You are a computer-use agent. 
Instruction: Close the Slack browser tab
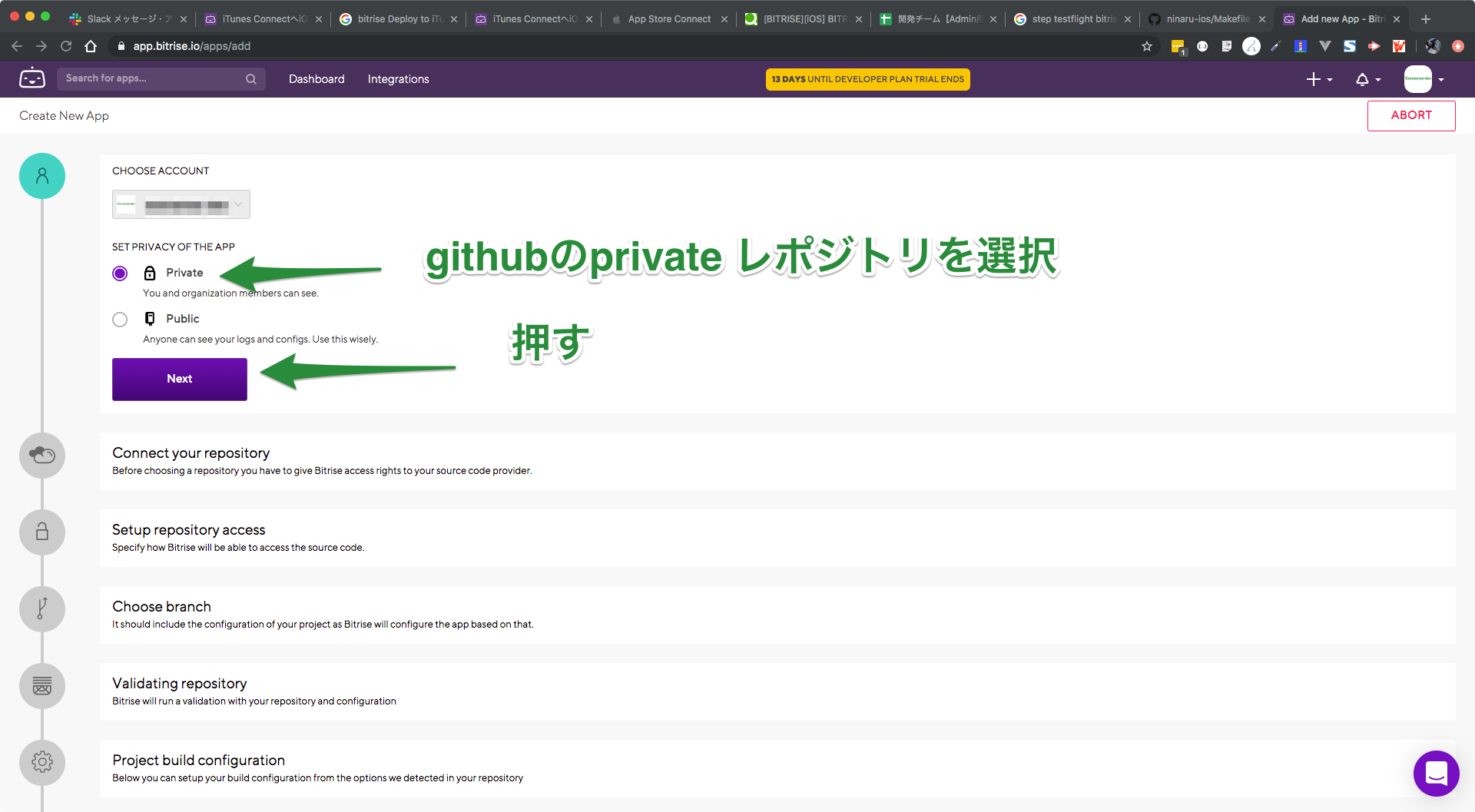pos(183,19)
